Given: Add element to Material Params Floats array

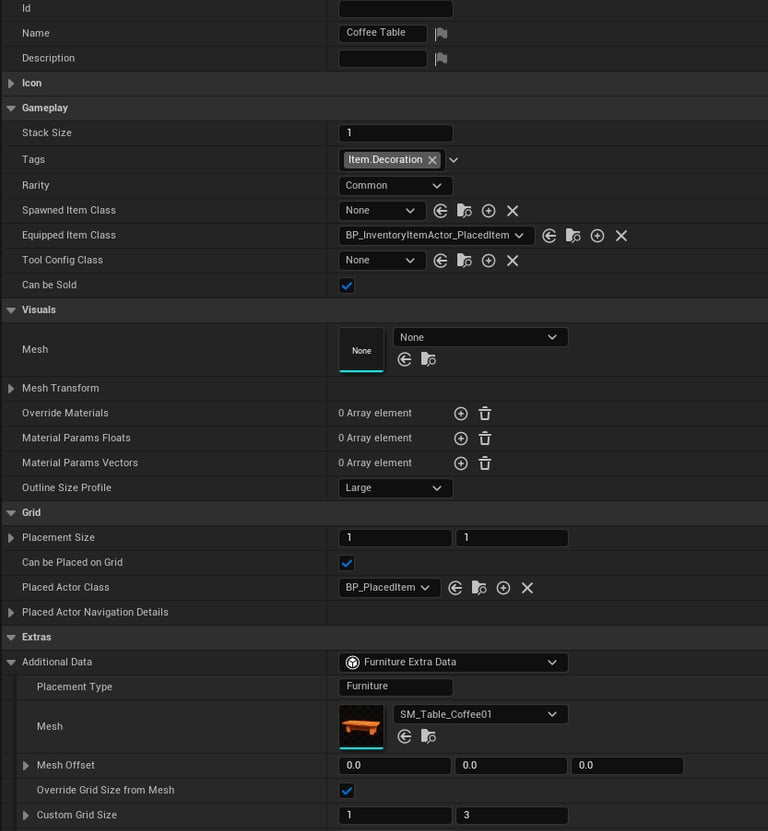Looking at the screenshot, I should [461, 439].
